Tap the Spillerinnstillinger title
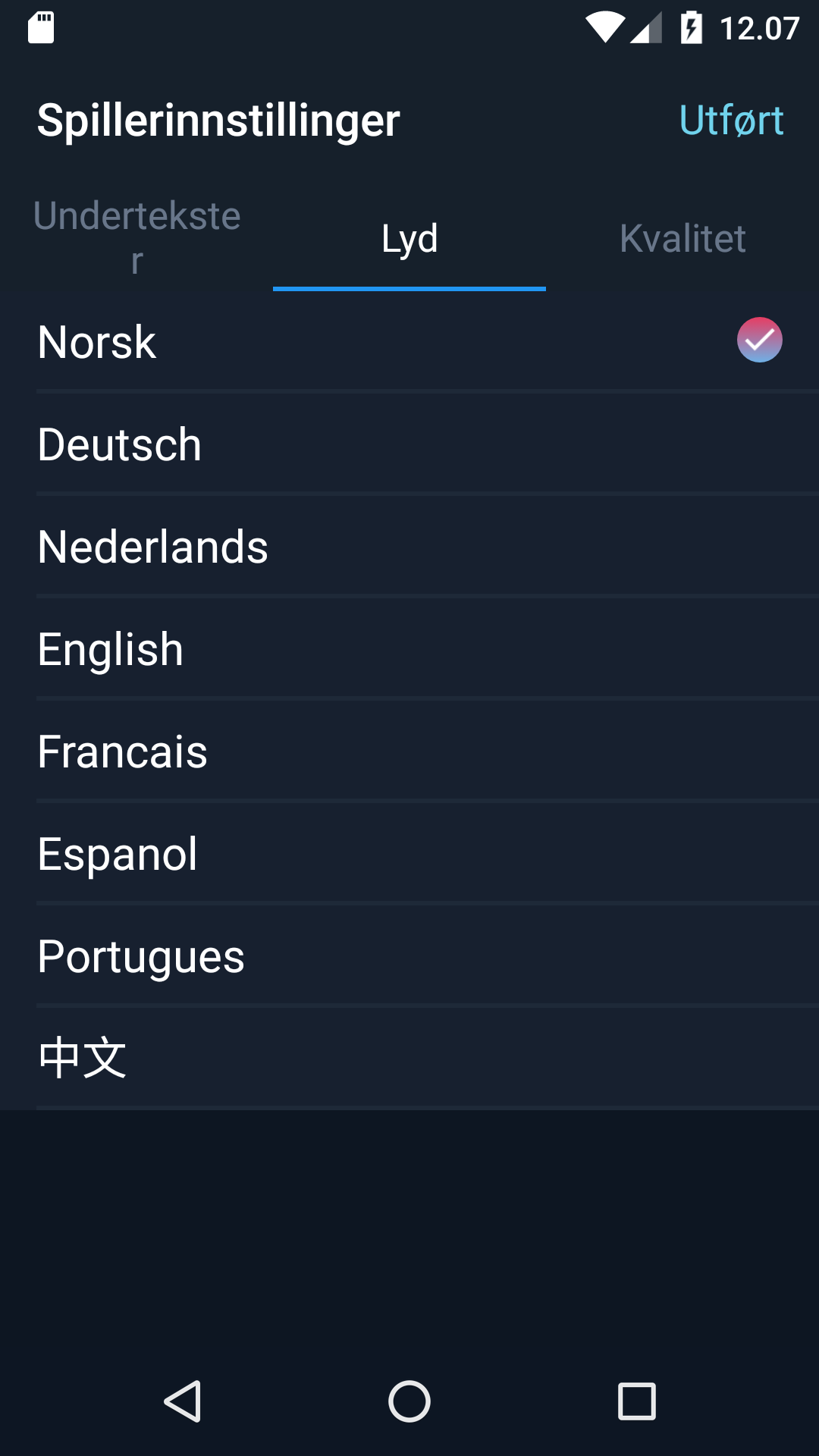Image resolution: width=819 pixels, height=1456 pixels. [219, 119]
